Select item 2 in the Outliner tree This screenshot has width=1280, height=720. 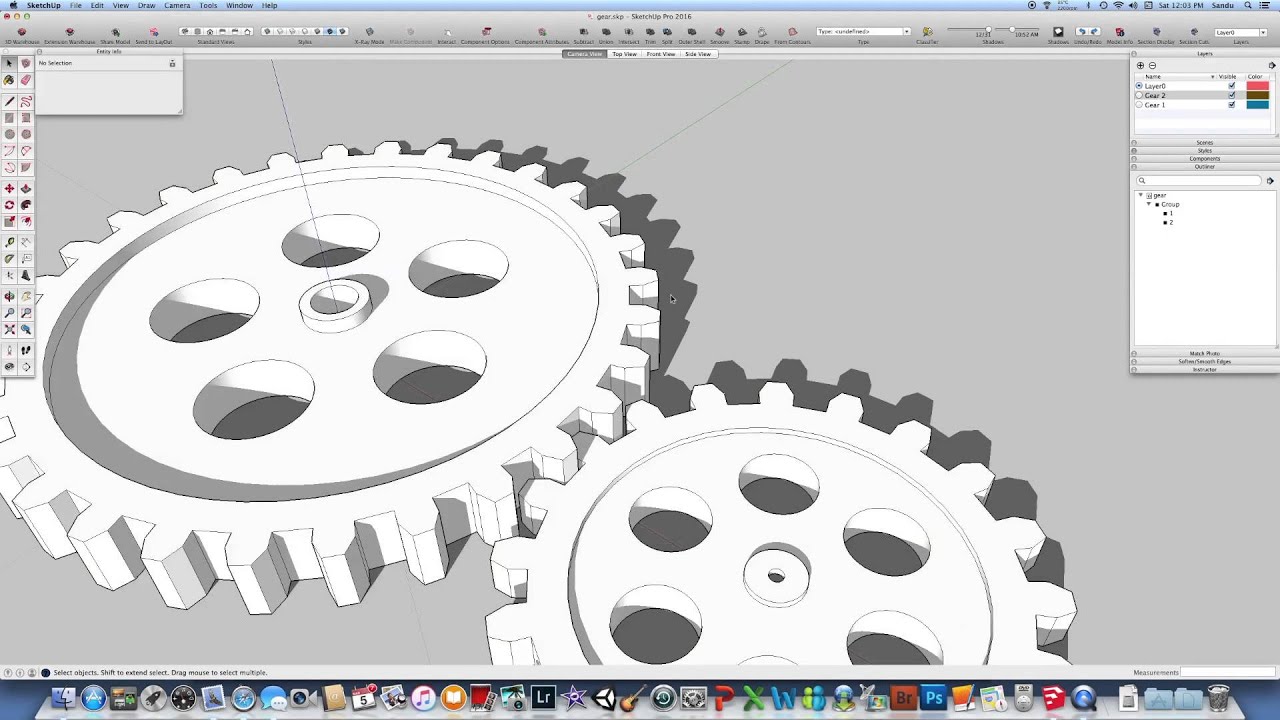[x=1169, y=222]
